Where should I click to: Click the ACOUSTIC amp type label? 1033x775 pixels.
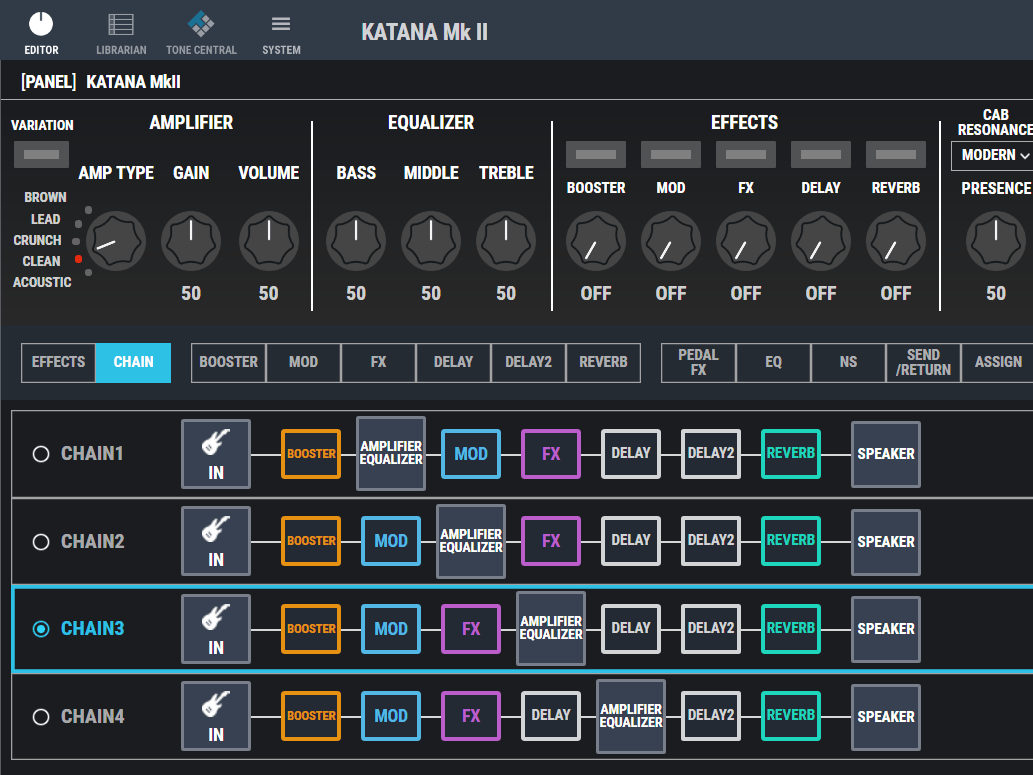point(42,282)
